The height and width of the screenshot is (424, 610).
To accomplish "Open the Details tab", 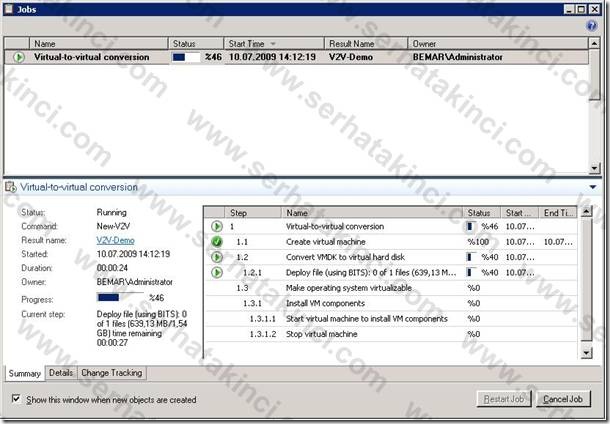I will [61, 373].
